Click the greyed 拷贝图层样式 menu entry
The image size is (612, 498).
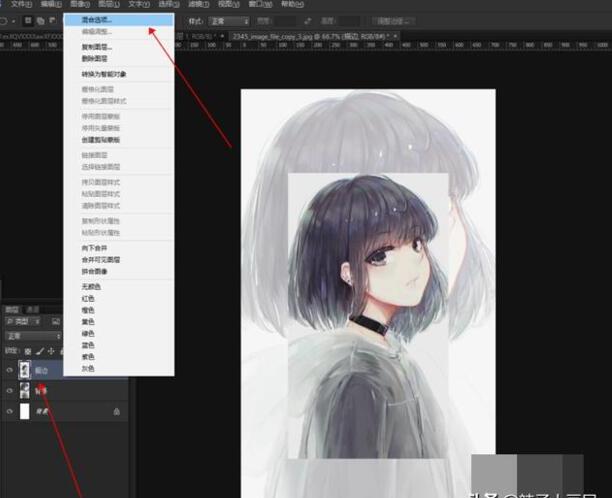click(119, 182)
